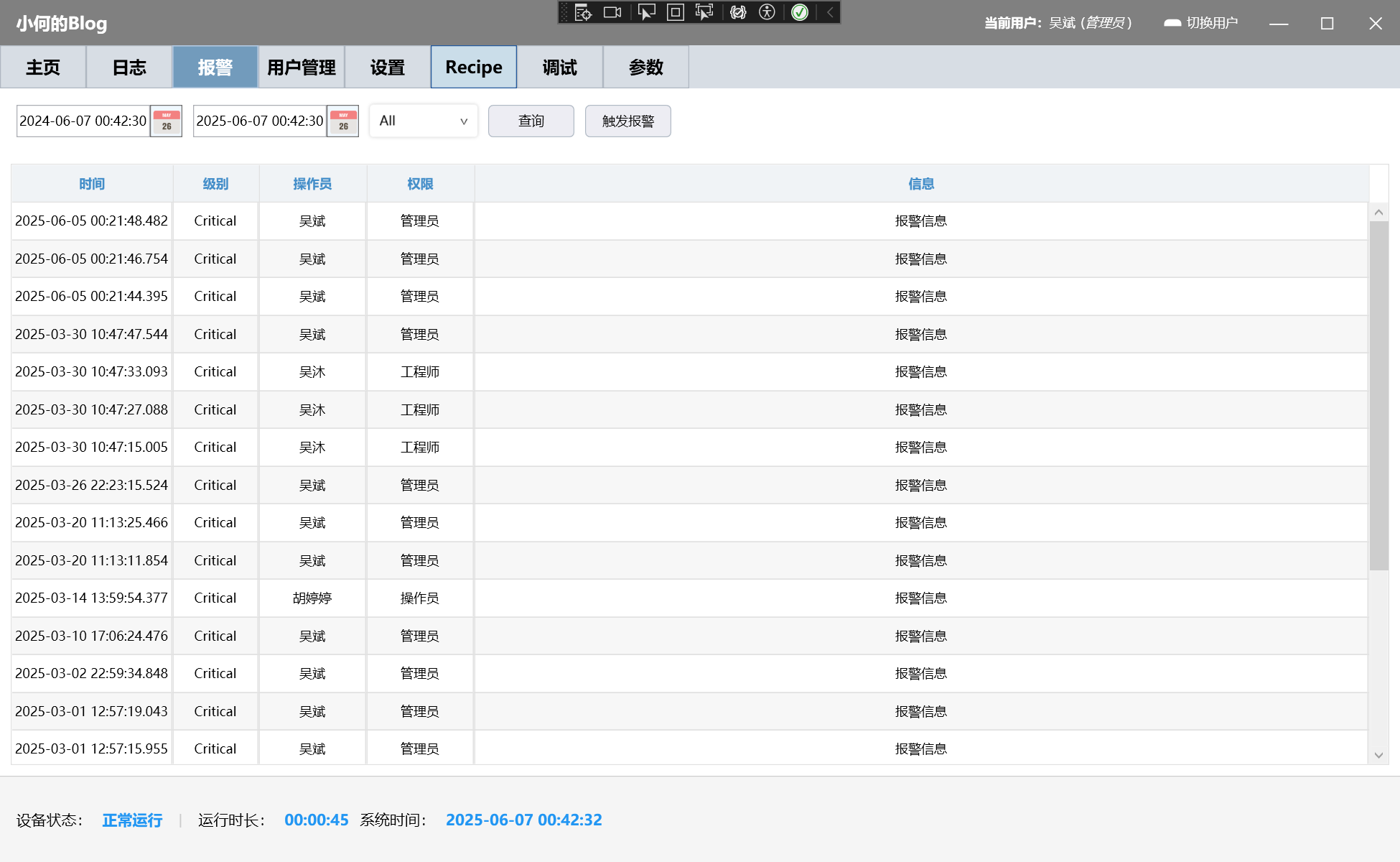The width and height of the screenshot is (1400, 862).
Task: Toggle Display Layout Adorners icon
Action: point(675,12)
